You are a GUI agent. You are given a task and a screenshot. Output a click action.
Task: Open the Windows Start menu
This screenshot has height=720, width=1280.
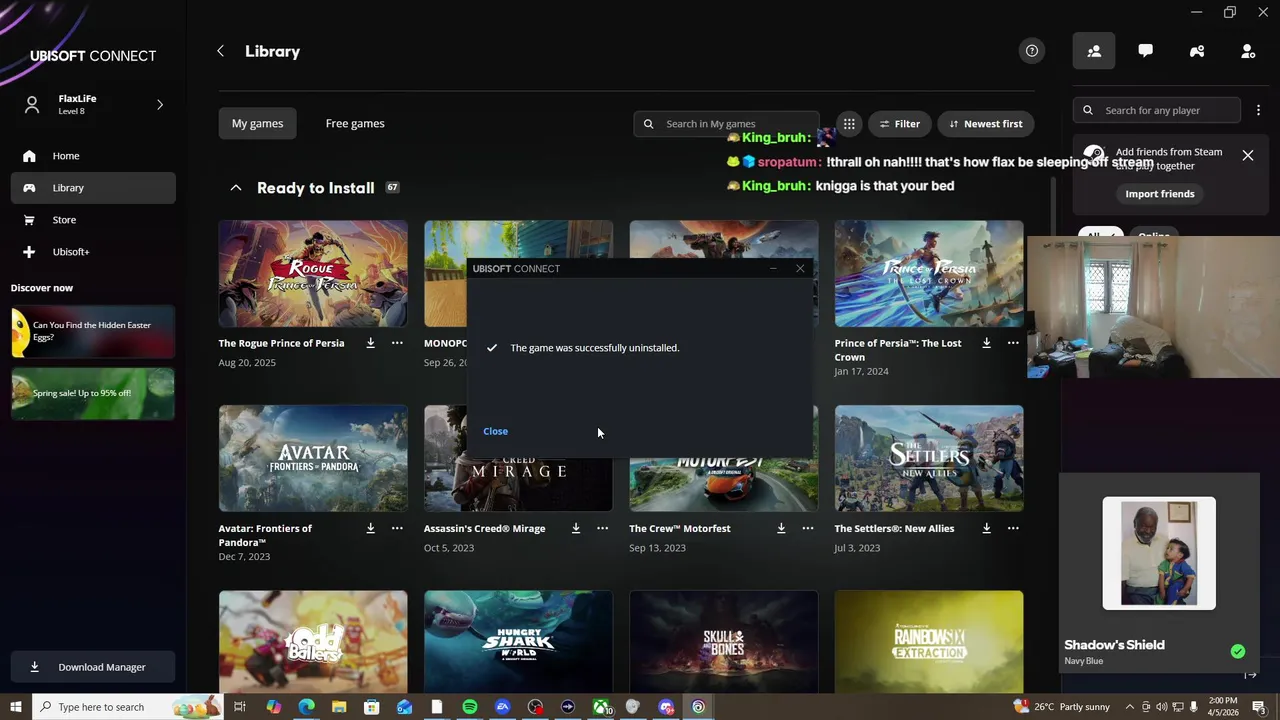(x=15, y=707)
